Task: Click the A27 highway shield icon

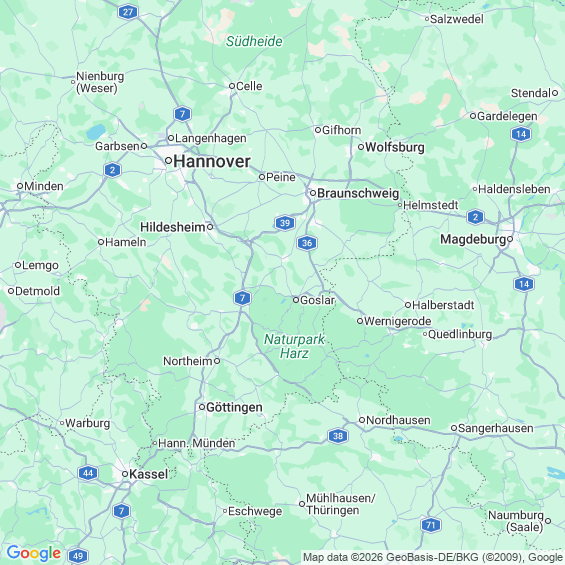Action: [128, 12]
